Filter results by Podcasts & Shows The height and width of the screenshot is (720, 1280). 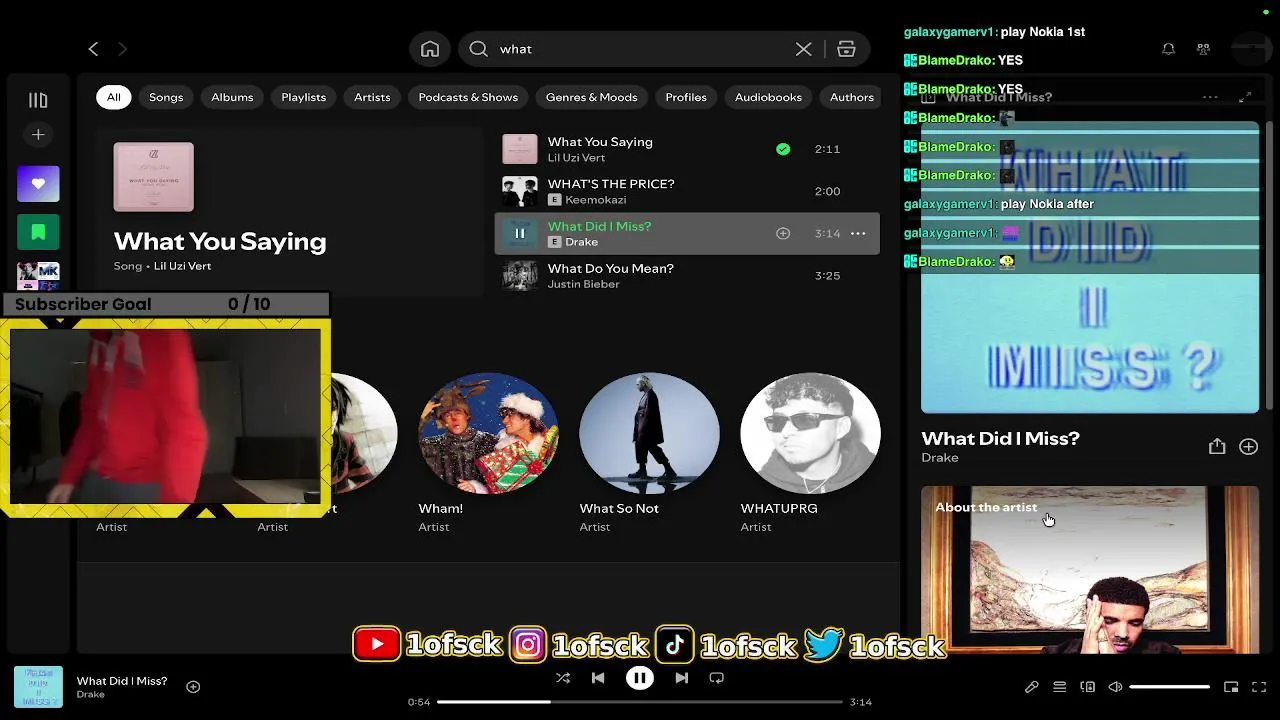(x=468, y=97)
